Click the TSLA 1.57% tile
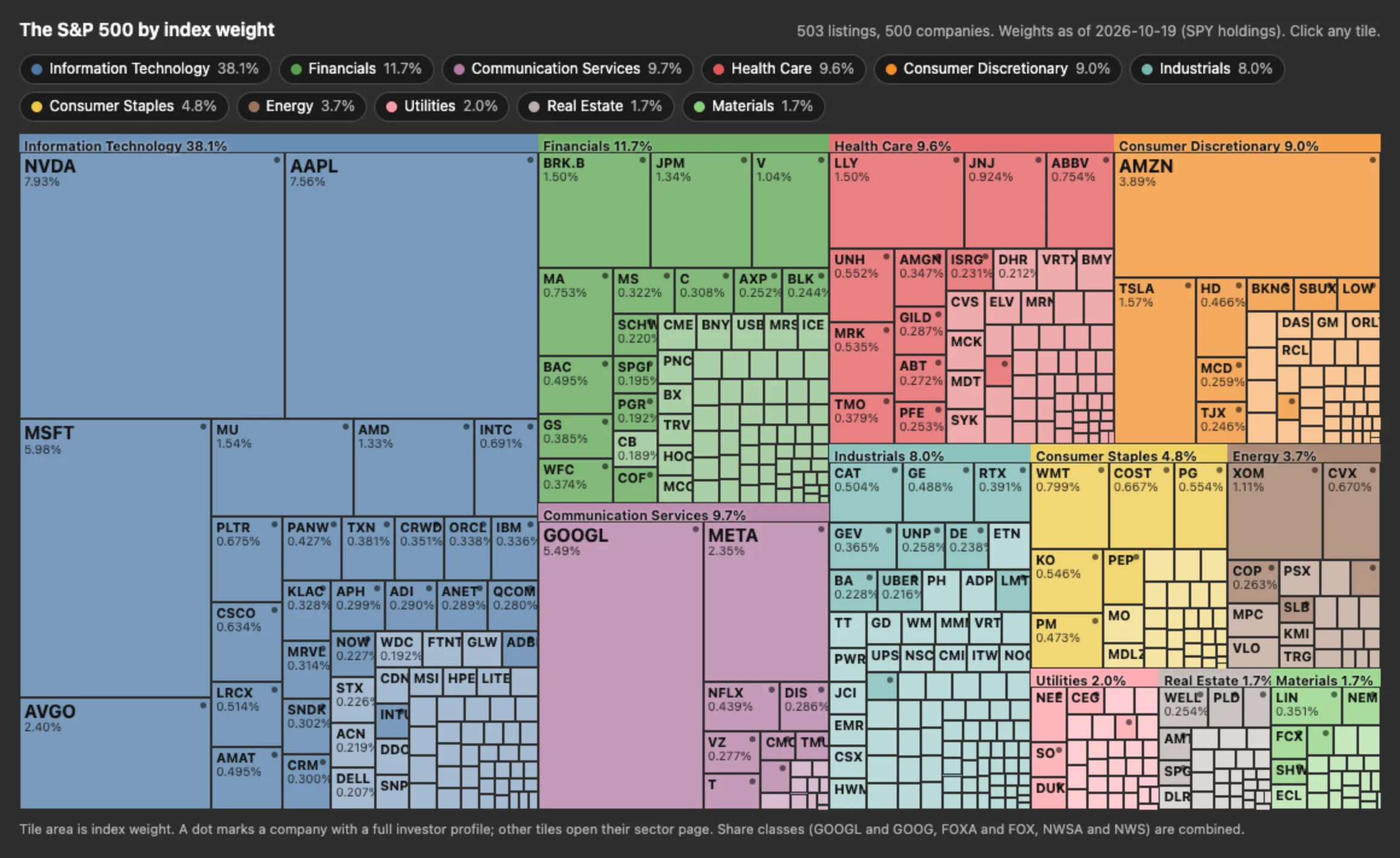This screenshot has height=858, width=1400. [1154, 360]
